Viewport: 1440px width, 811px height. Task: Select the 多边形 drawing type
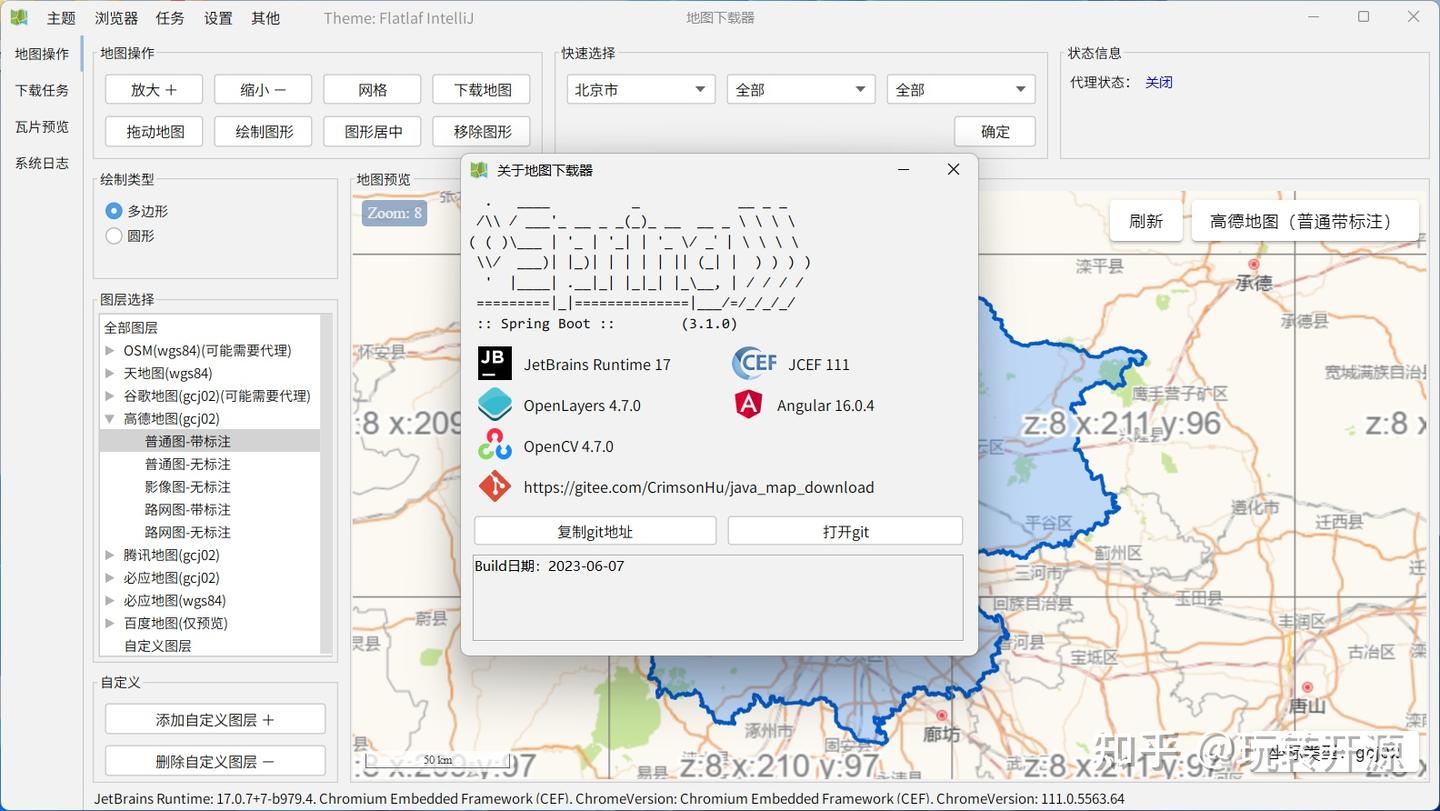click(114, 211)
